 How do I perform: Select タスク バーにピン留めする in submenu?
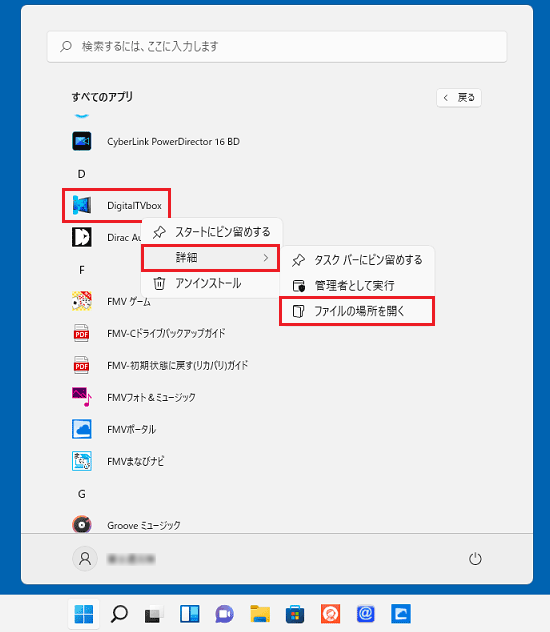click(x=357, y=260)
